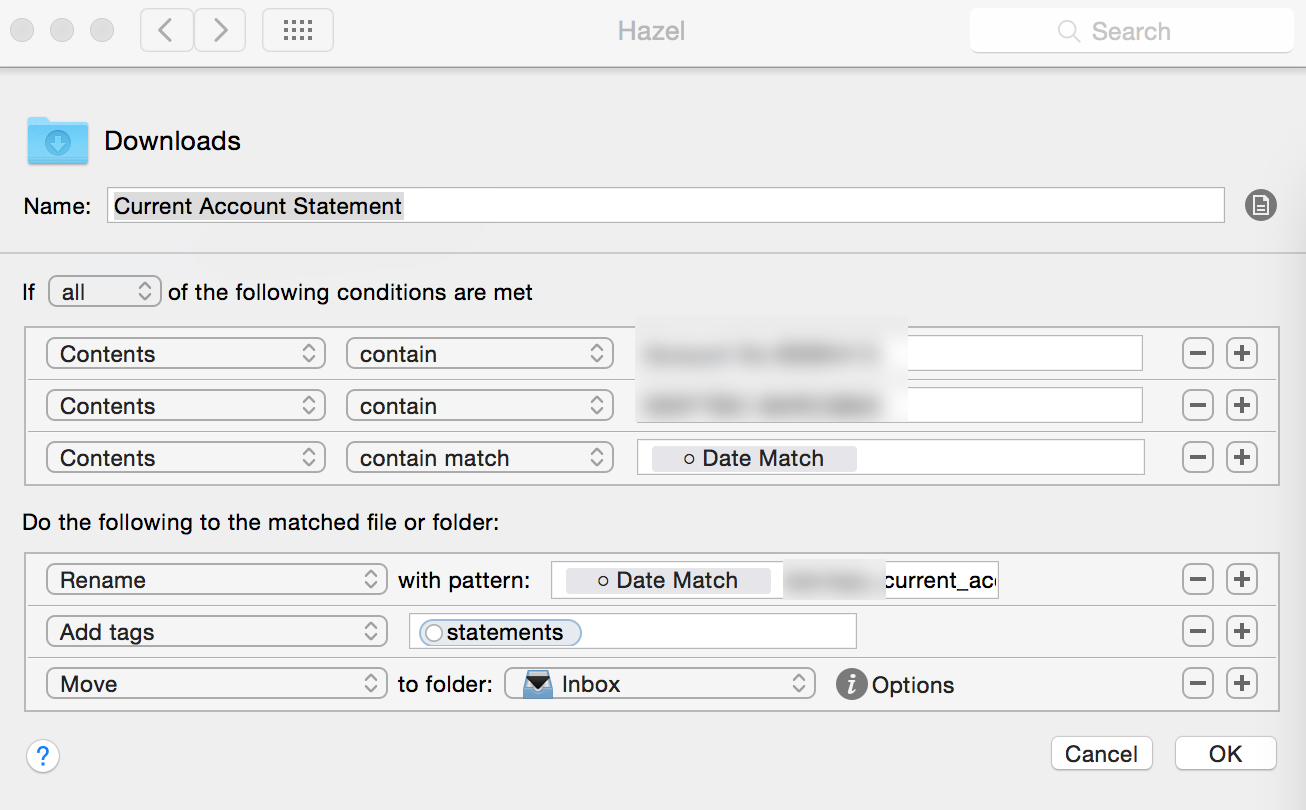Edit the Name field 'Current Account Statement'
Viewport: 1306px width, 810px height.
click(x=665, y=206)
